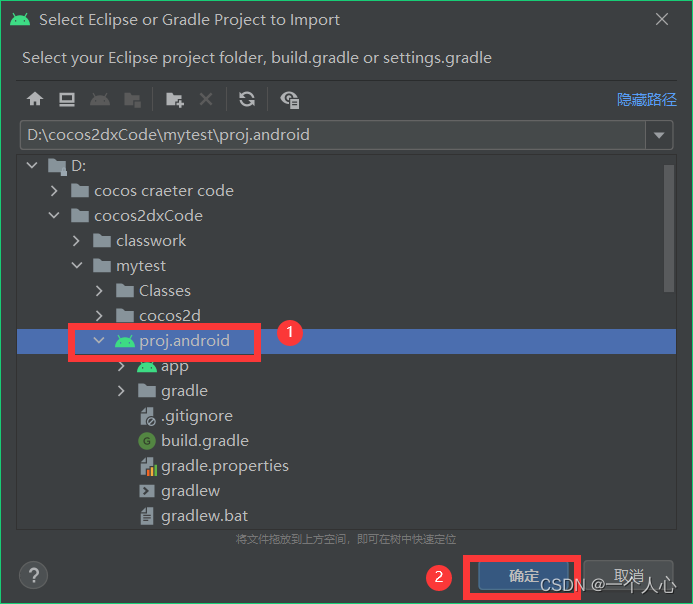Viewport: 693px width, 604px height.
Task: Collapse the D: drive node
Action: 32,166
